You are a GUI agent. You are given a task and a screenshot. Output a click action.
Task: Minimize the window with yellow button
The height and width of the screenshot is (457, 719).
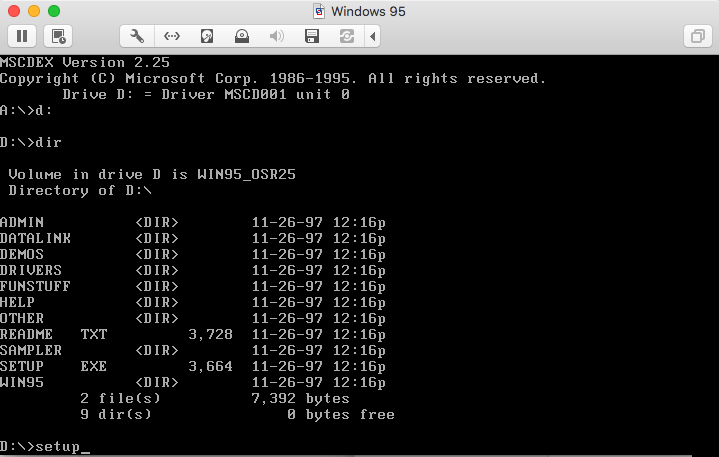[x=33, y=11]
